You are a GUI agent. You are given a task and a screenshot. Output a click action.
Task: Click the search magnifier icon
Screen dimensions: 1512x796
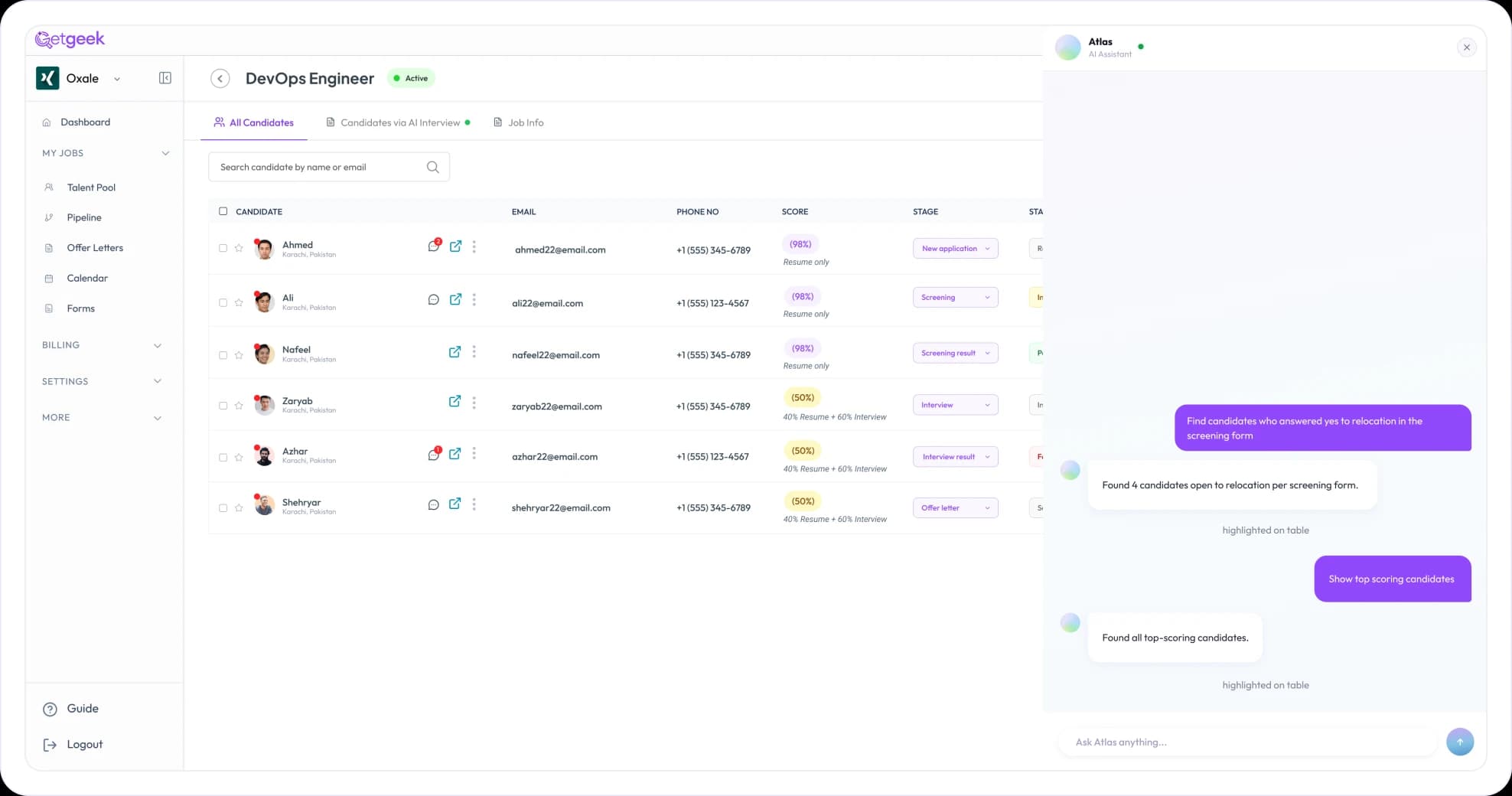pos(433,167)
